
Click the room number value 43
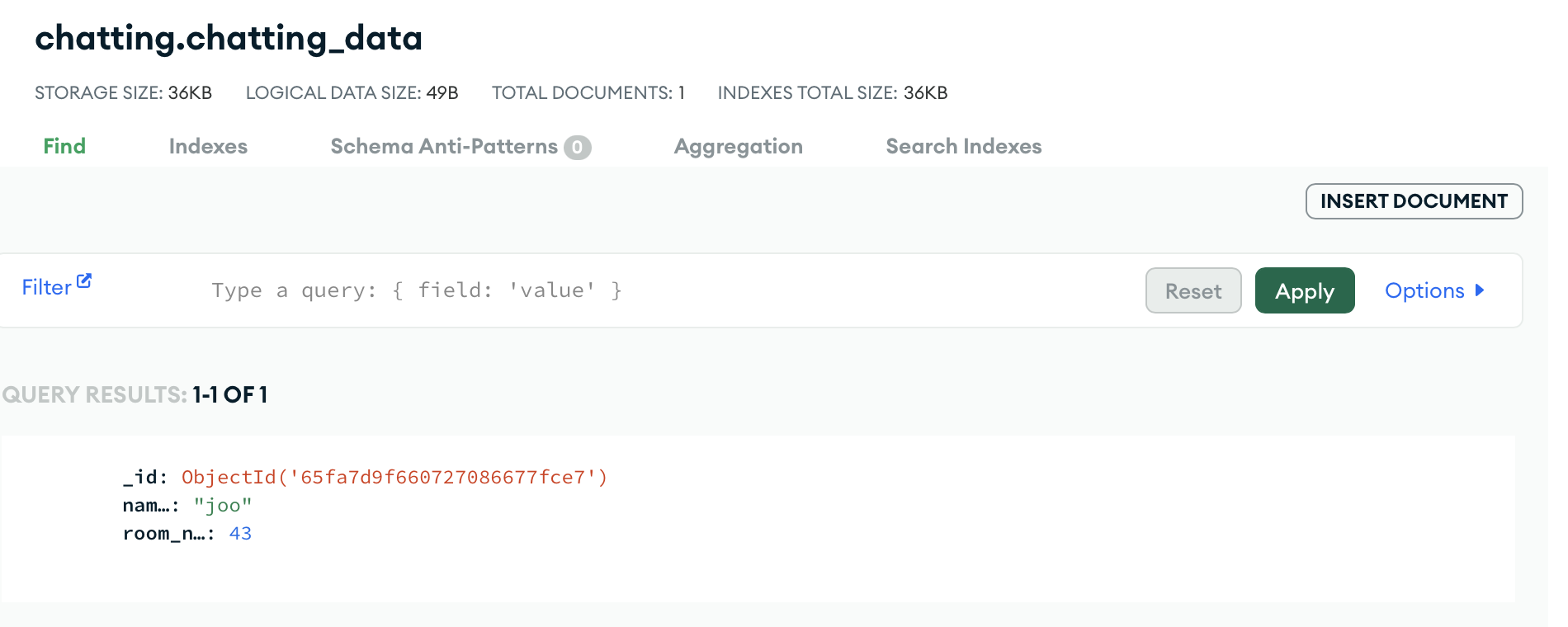[x=240, y=533]
